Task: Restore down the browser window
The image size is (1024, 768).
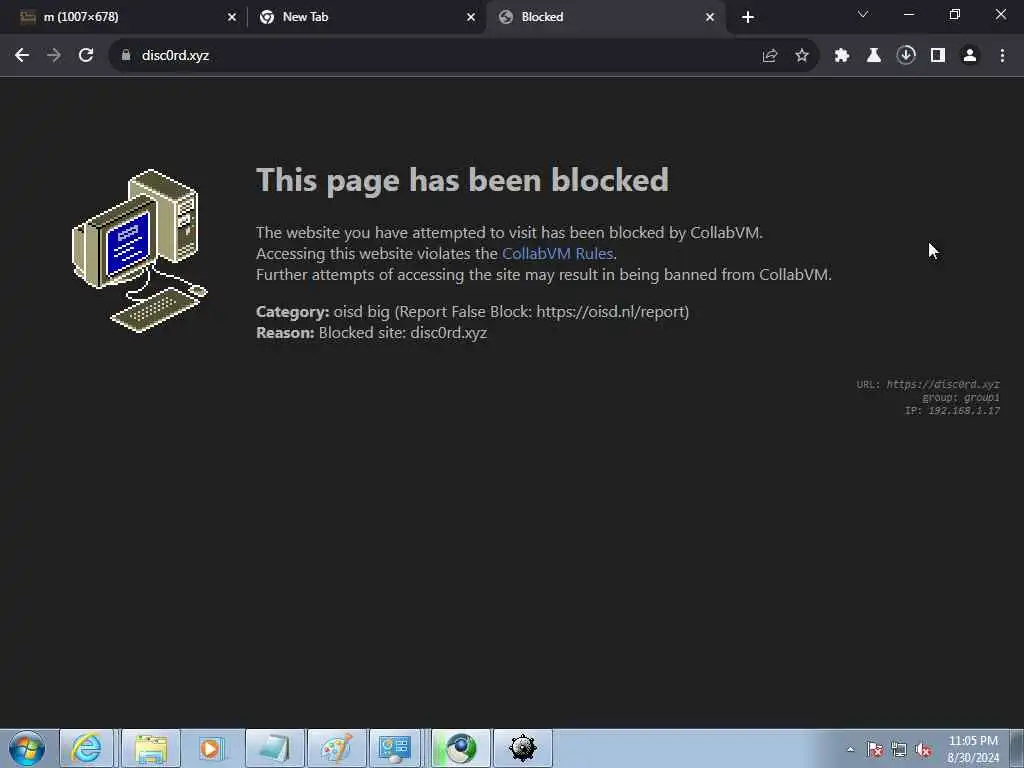Action: (955, 14)
